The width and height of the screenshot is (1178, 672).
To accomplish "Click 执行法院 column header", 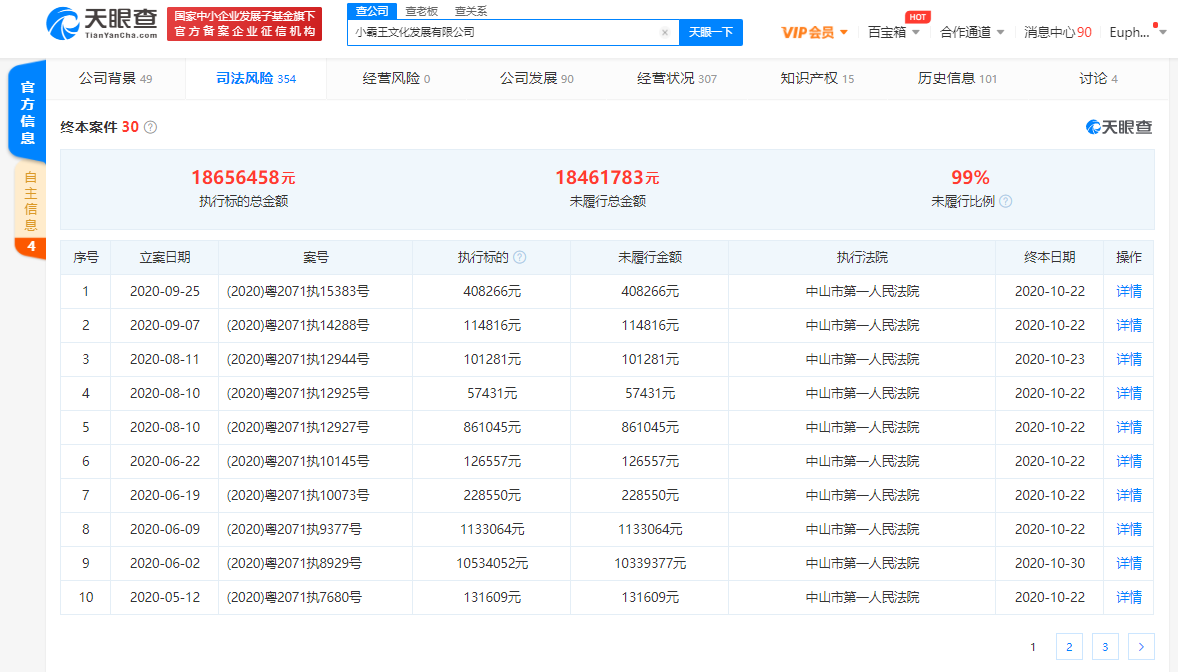I will point(862,257).
